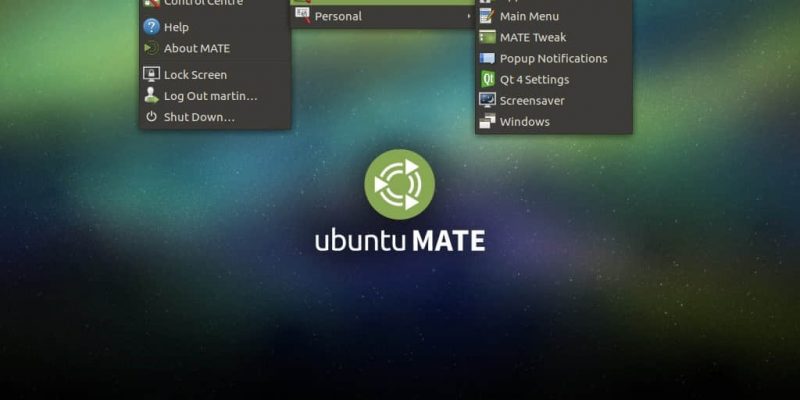
Task: Click the Popup Notifications icon
Action: coord(487,58)
